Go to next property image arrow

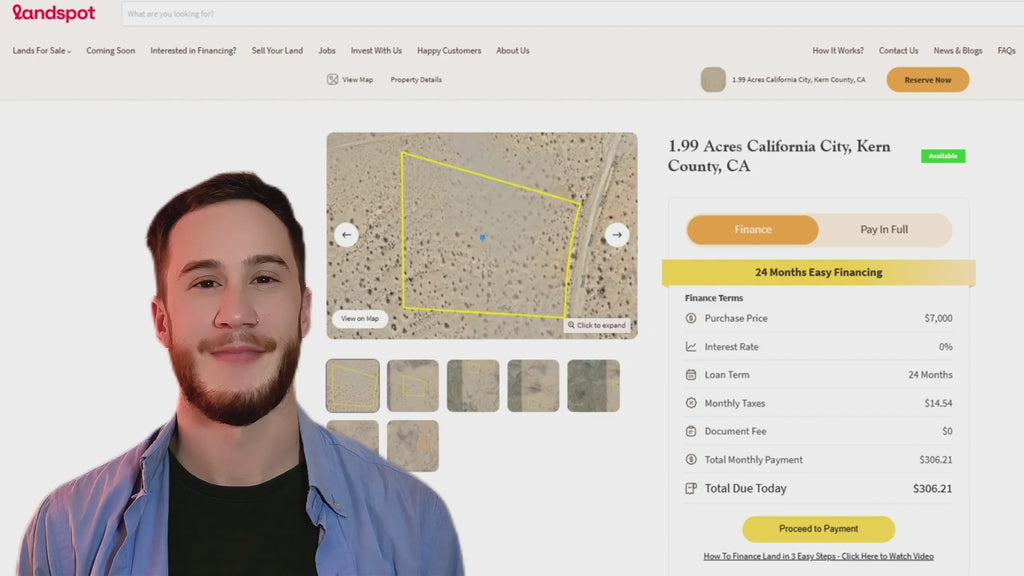click(x=617, y=235)
